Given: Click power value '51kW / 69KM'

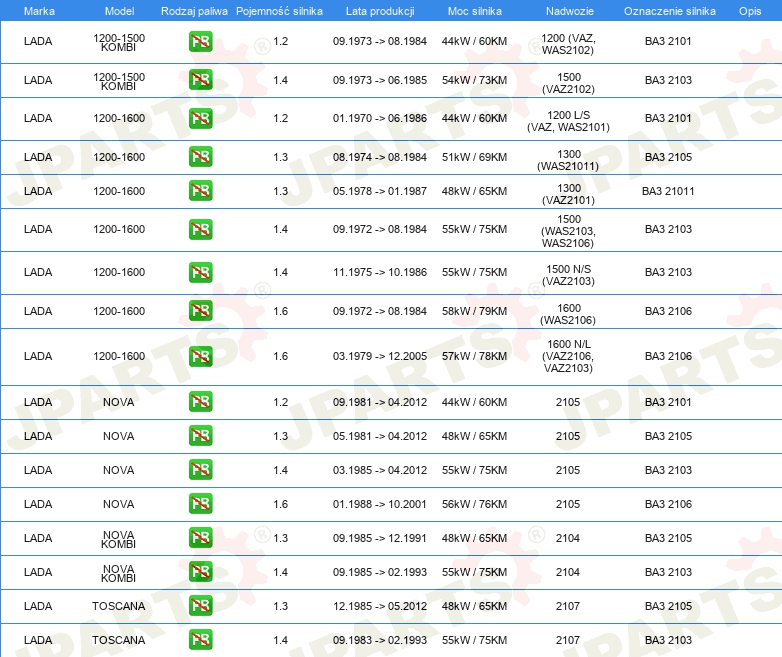Looking at the screenshot, I should [x=474, y=157].
